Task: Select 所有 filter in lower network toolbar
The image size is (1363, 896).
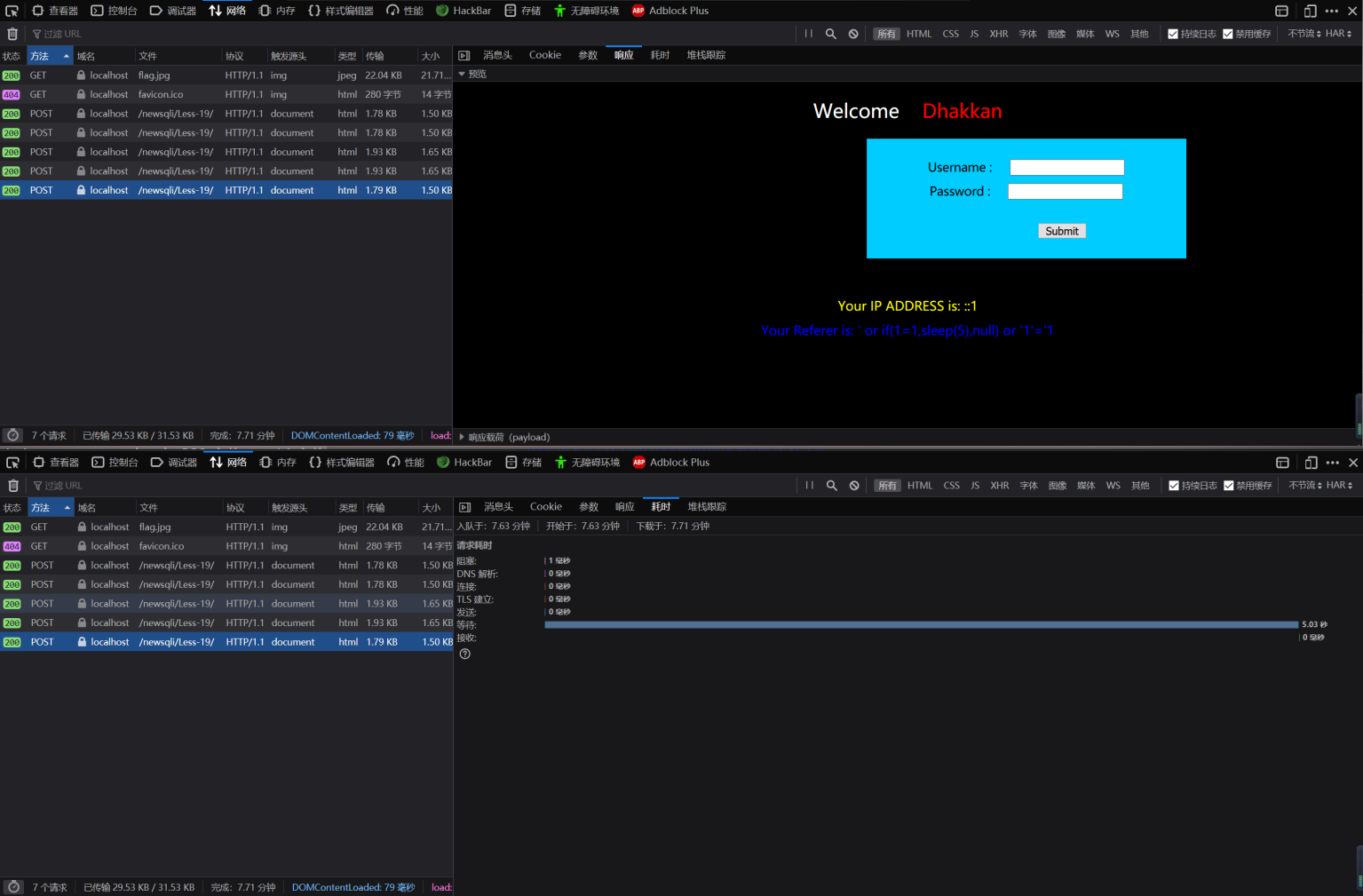Action: tap(887, 486)
